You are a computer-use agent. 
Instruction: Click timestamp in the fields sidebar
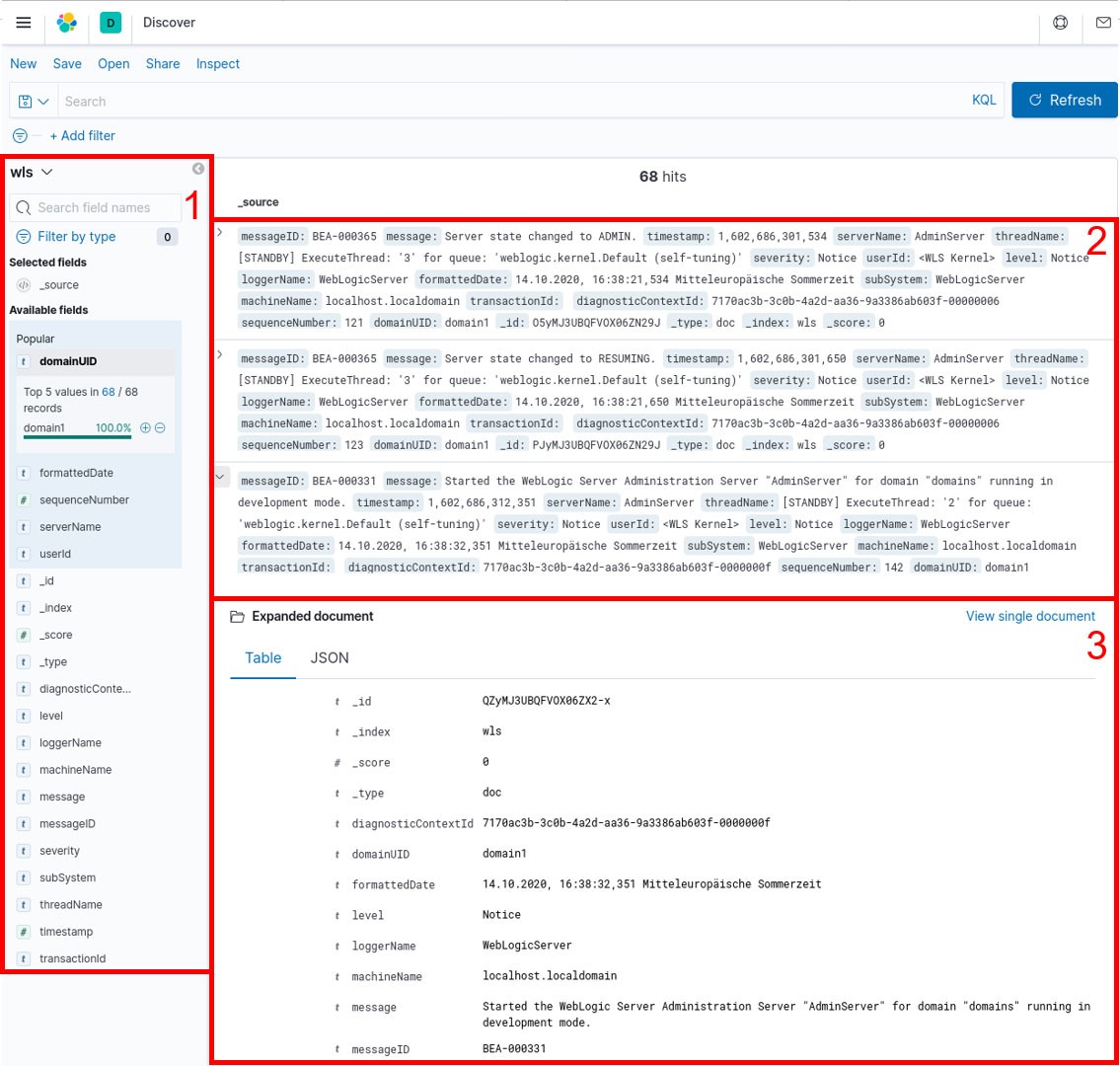66,932
